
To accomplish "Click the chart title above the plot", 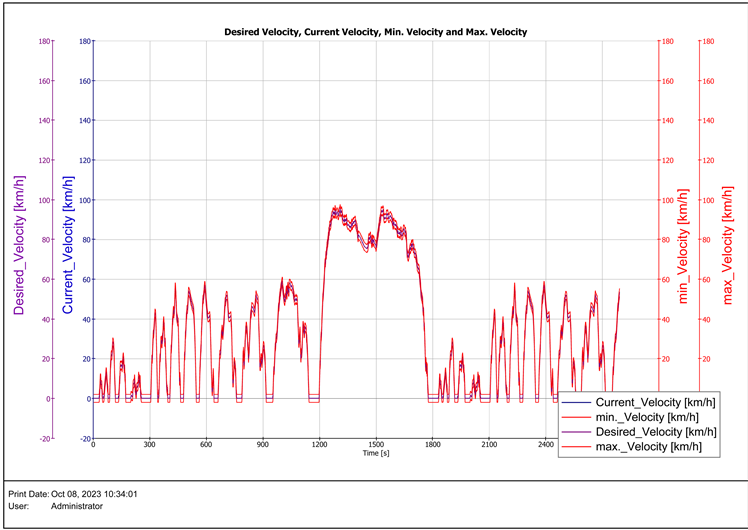I will (375, 32).
